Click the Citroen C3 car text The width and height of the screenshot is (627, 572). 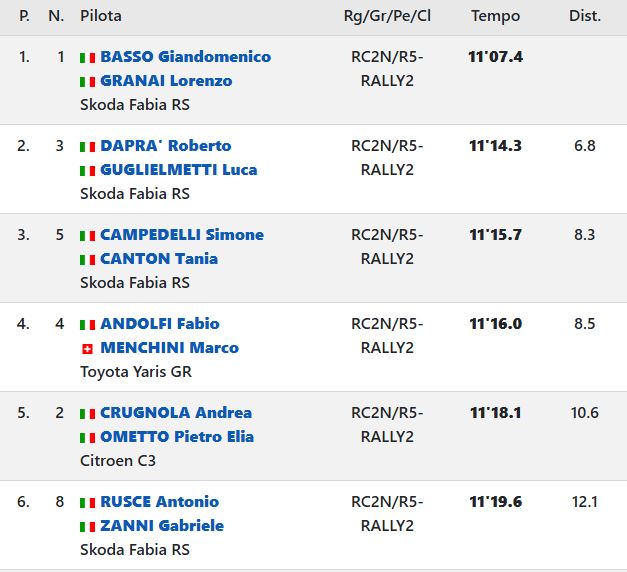pos(118,461)
